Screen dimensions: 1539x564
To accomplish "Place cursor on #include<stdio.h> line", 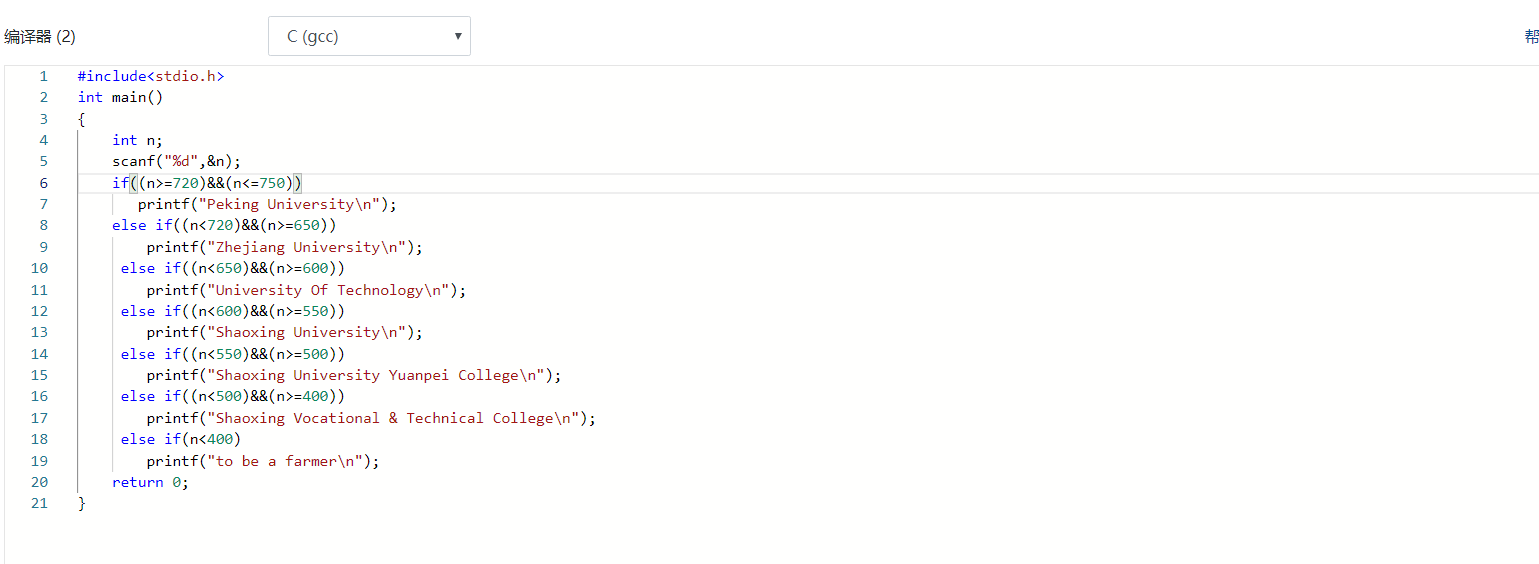I will point(150,76).
